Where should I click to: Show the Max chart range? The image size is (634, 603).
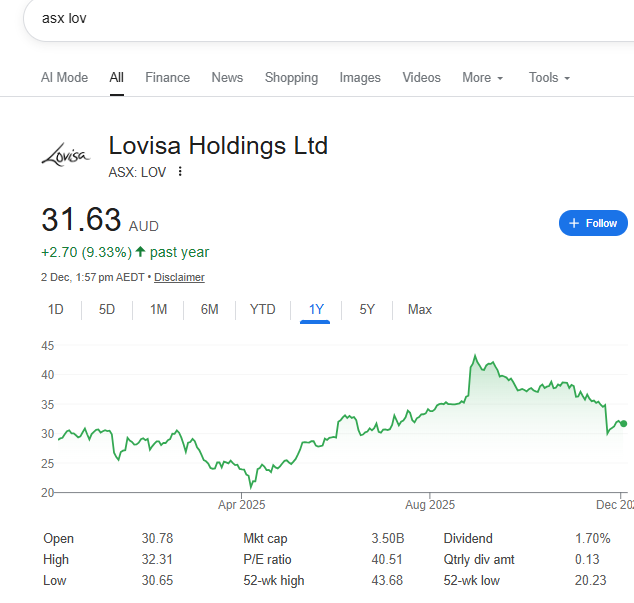420,309
